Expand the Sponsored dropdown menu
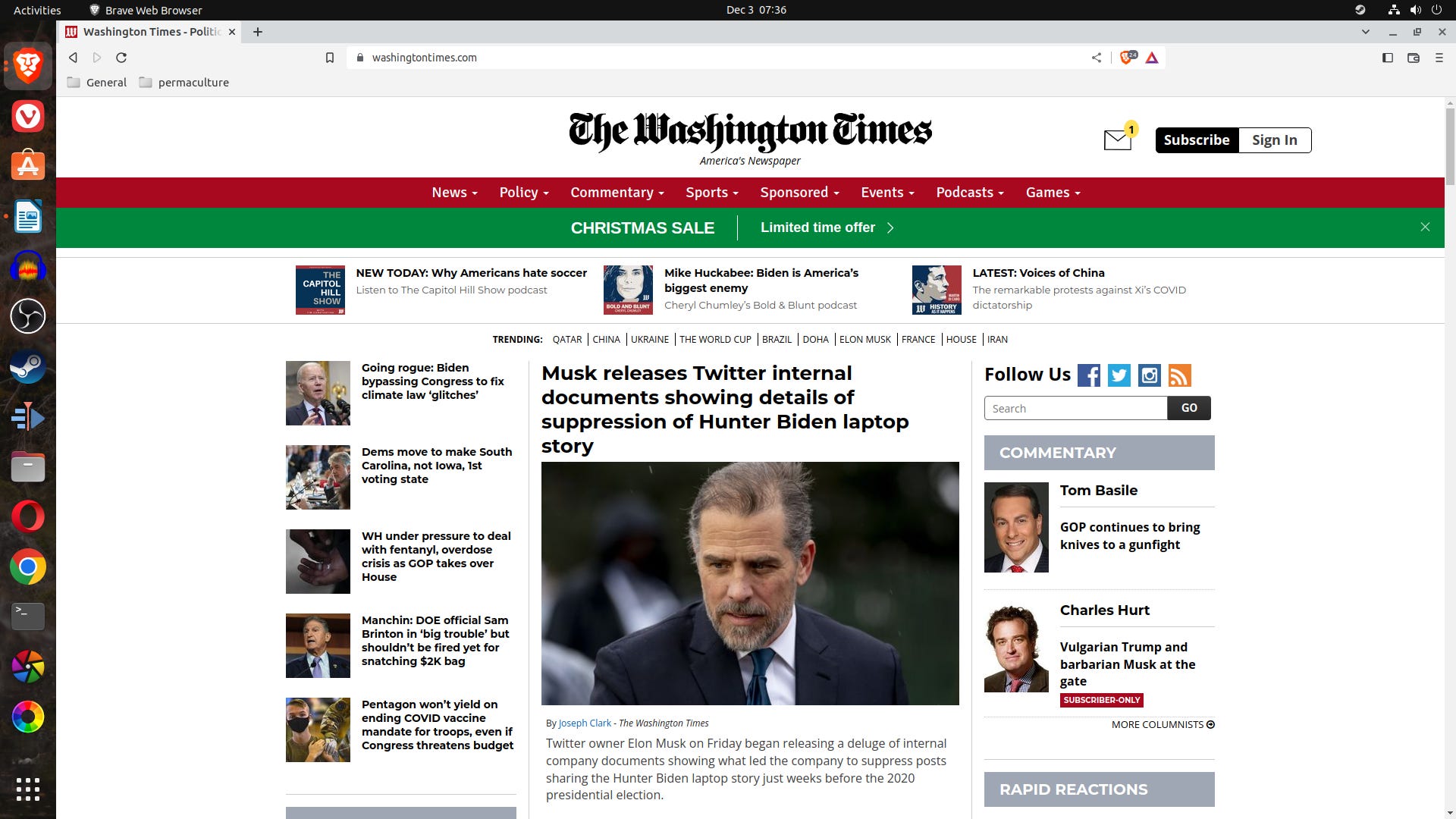1456x819 pixels. (800, 193)
